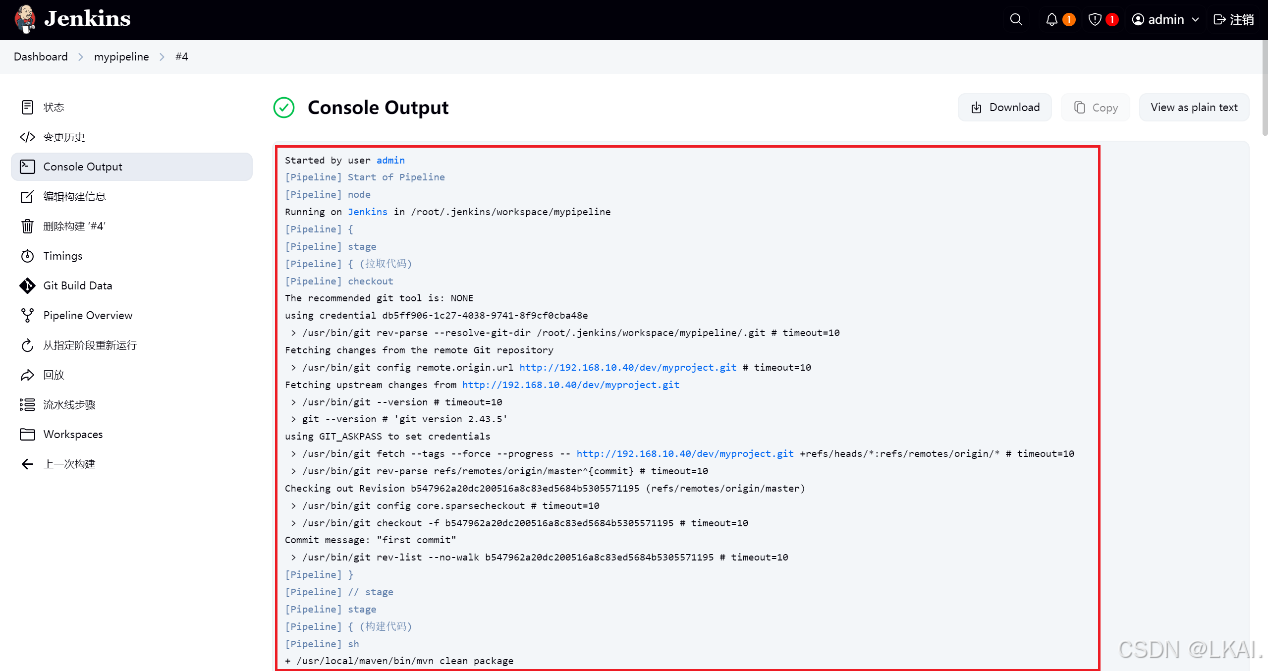The image size is (1268, 671).
Task: Click '[Pipeline] checkout' line
Action: click(339, 281)
